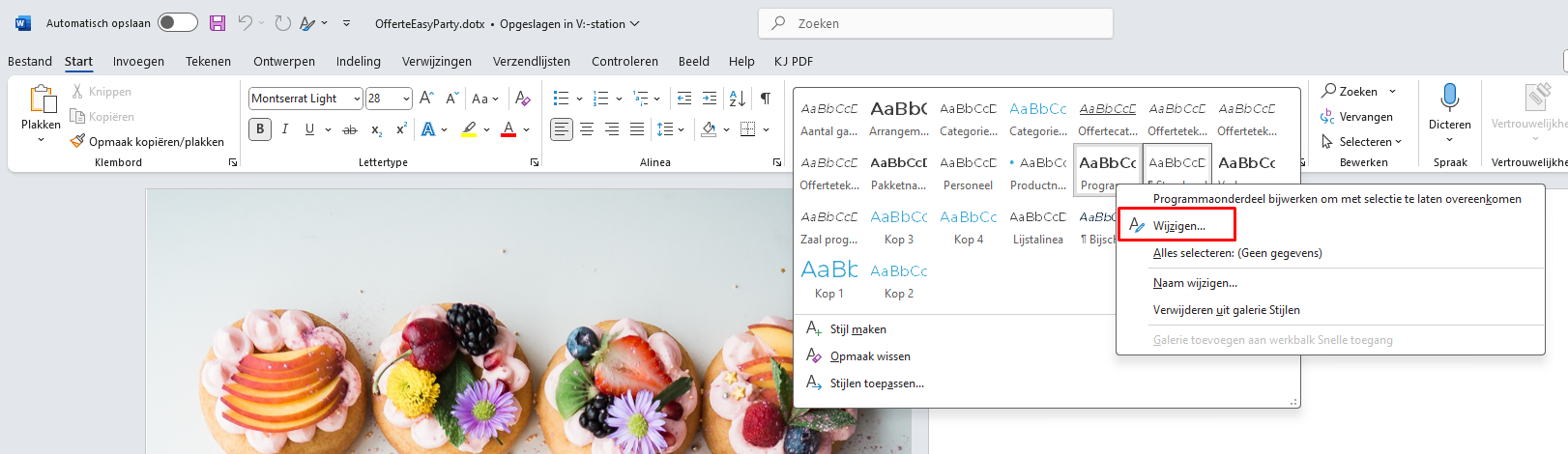Apply numbered list formatting

(600, 99)
